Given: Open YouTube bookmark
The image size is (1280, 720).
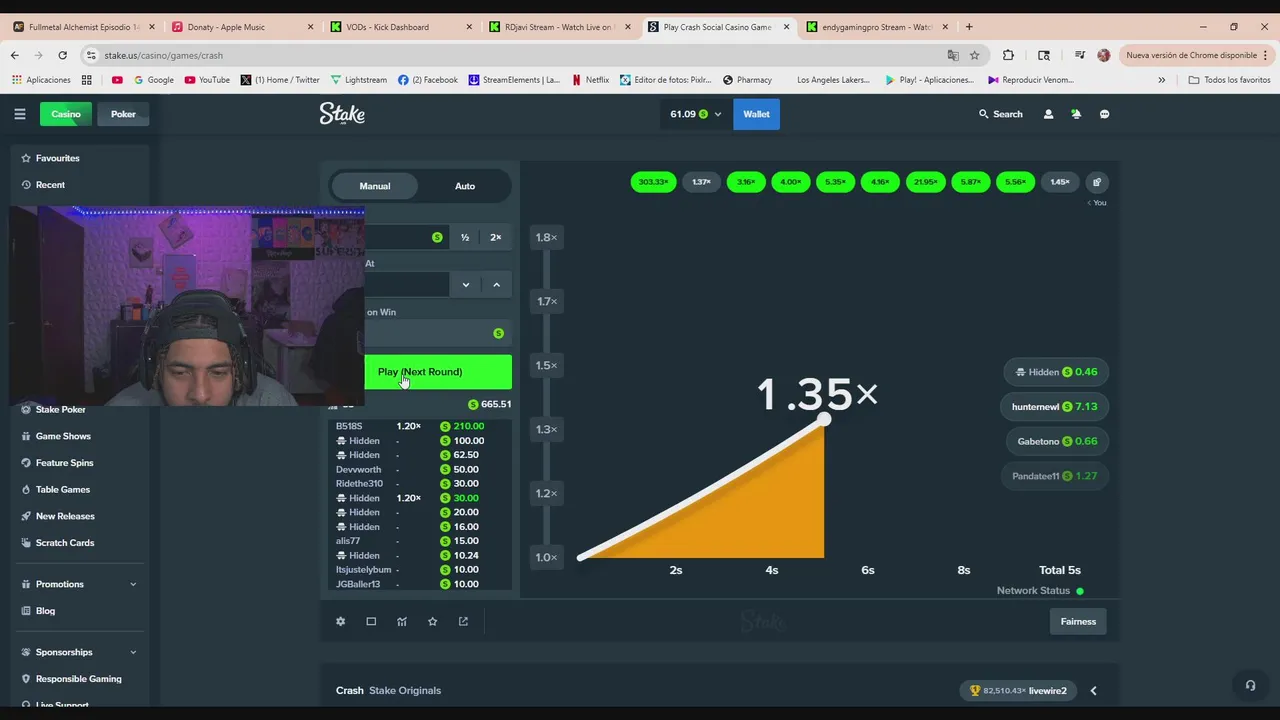Looking at the screenshot, I should point(207,80).
